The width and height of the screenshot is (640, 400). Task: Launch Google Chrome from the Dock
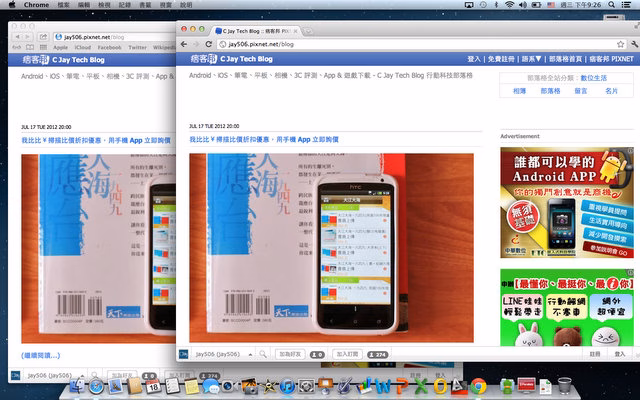coord(478,386)
